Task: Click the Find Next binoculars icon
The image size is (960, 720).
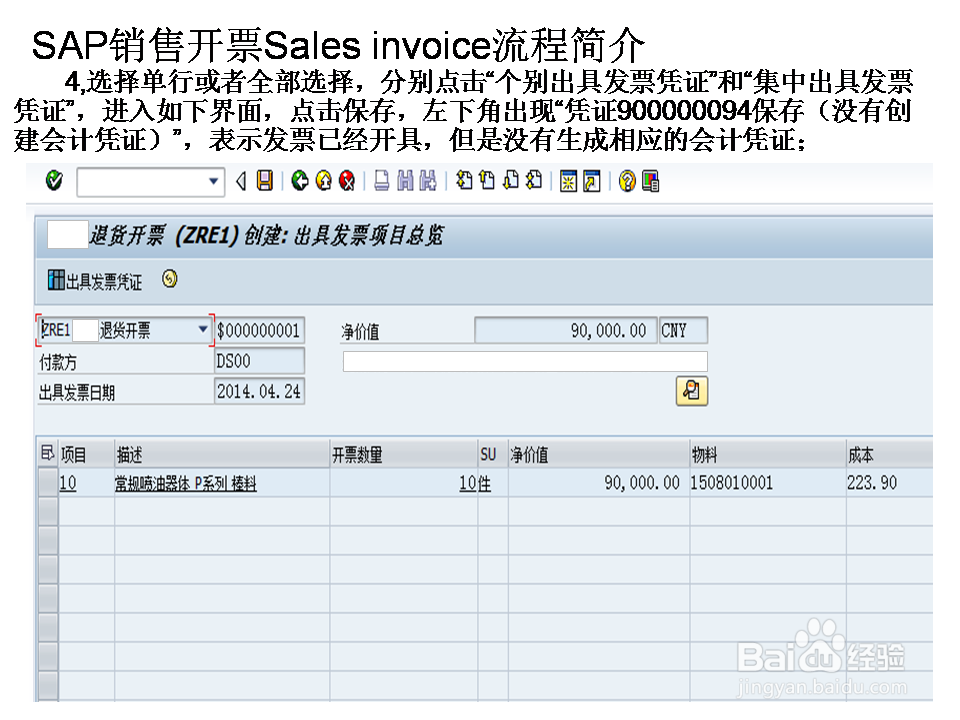Action: (x=427, y=181)
